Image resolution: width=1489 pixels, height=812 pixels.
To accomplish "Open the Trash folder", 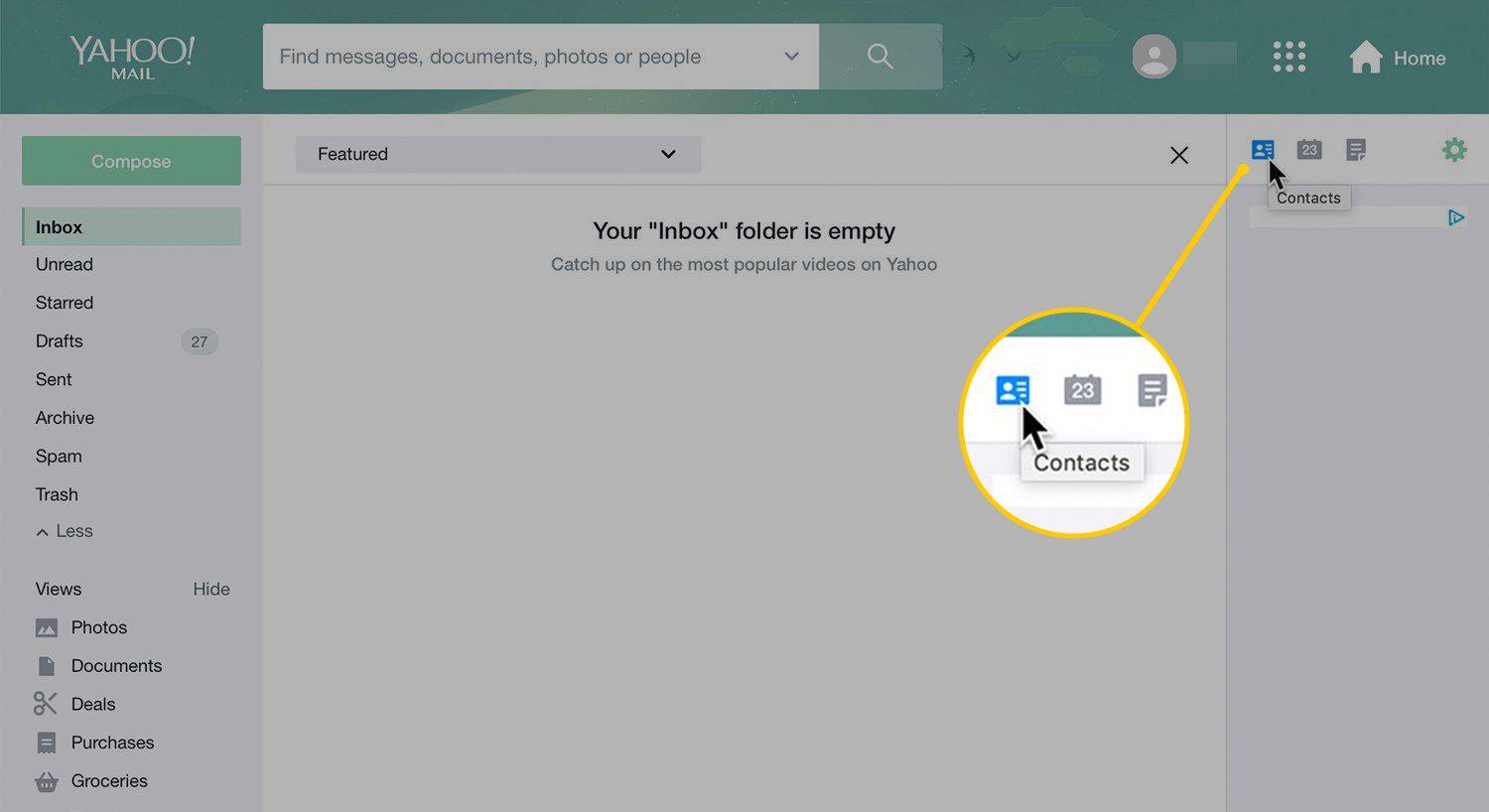I will (x=57, y=494).
